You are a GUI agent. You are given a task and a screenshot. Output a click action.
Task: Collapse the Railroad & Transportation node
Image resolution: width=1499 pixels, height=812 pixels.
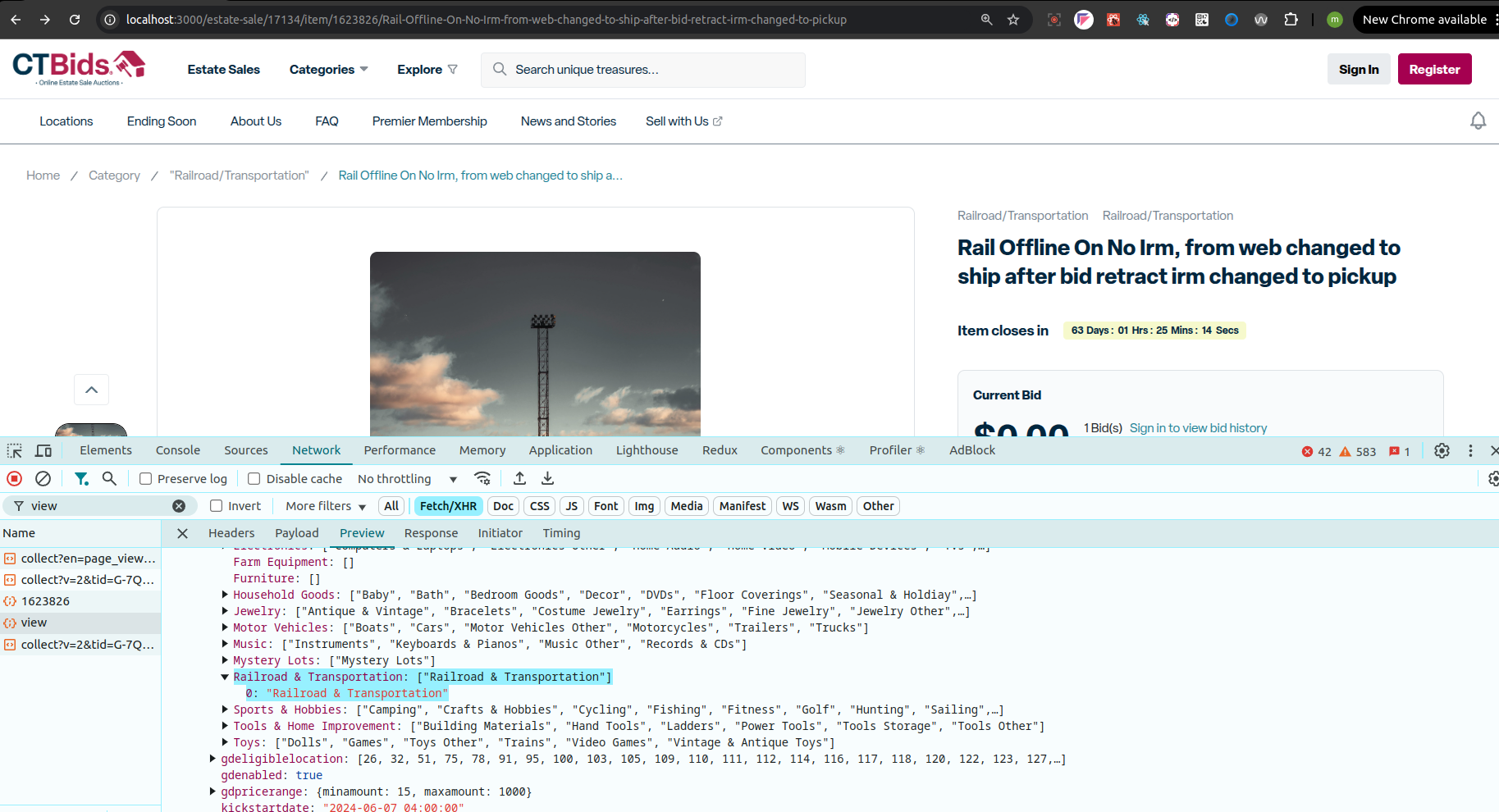click(x=225, y=677)
